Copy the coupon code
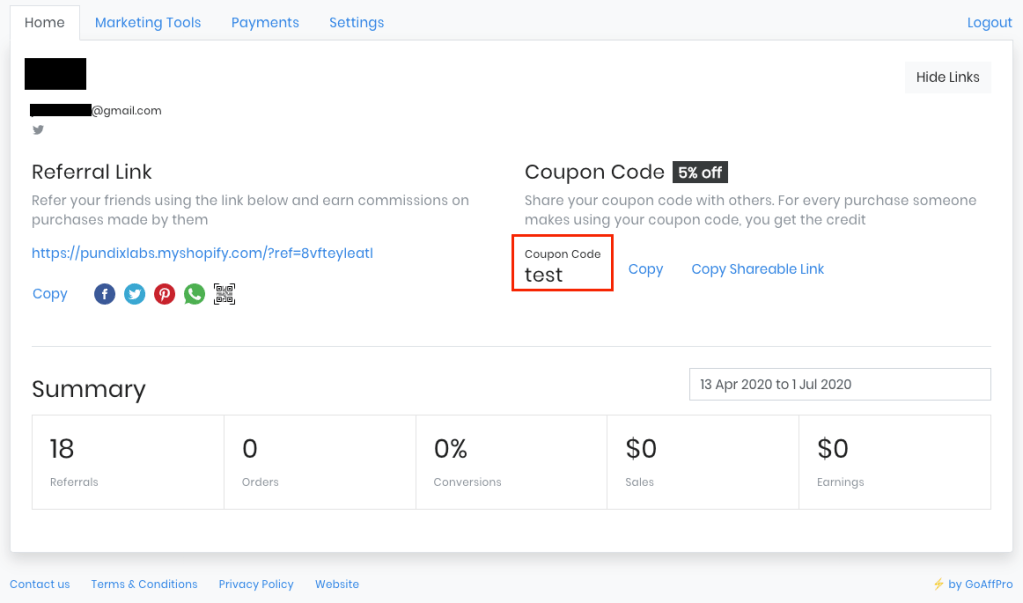 coord(645,269)
